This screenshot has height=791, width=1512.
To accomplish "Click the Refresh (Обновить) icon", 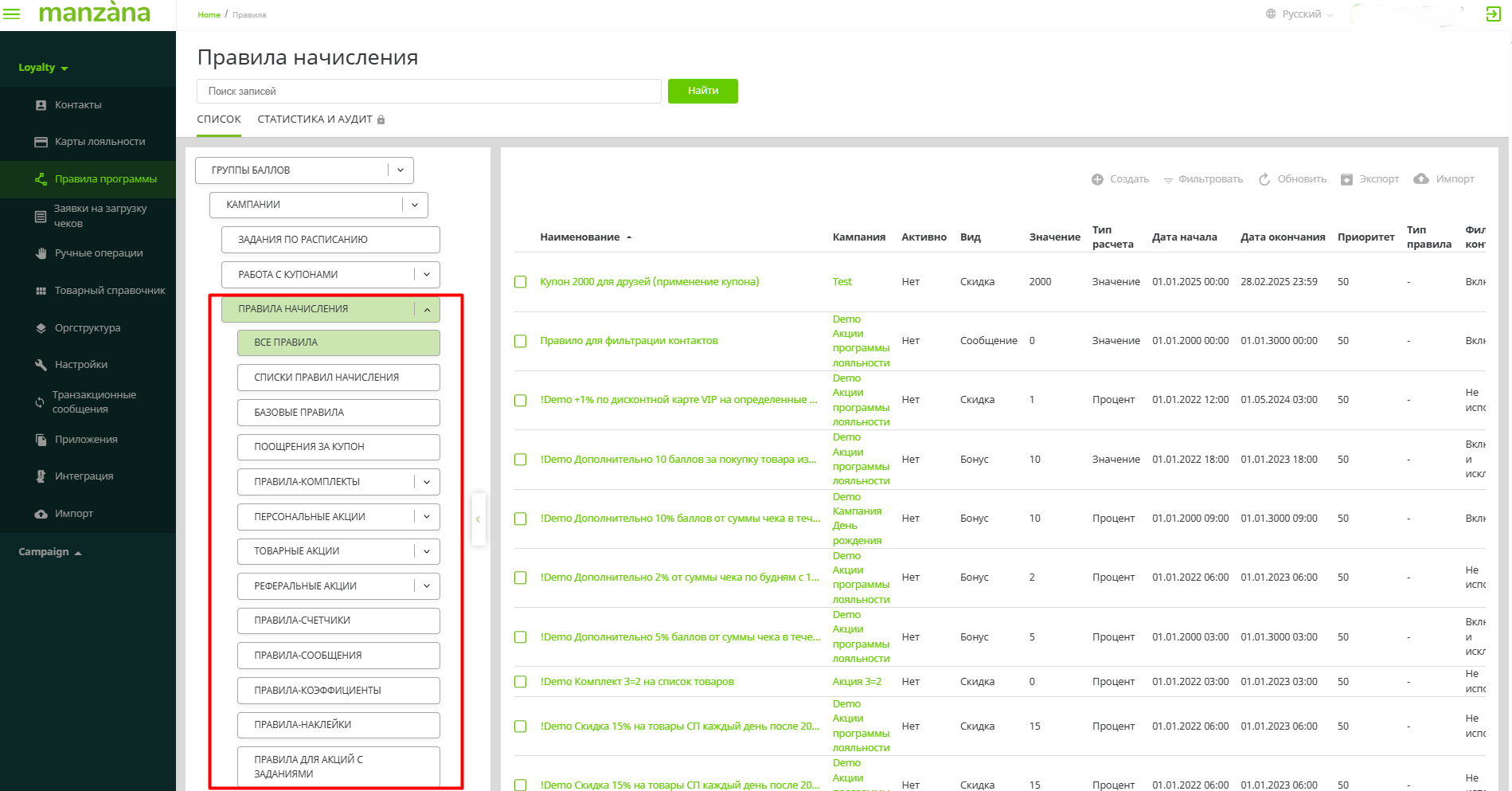I will pyautogui.click(x=1264, y=179).
